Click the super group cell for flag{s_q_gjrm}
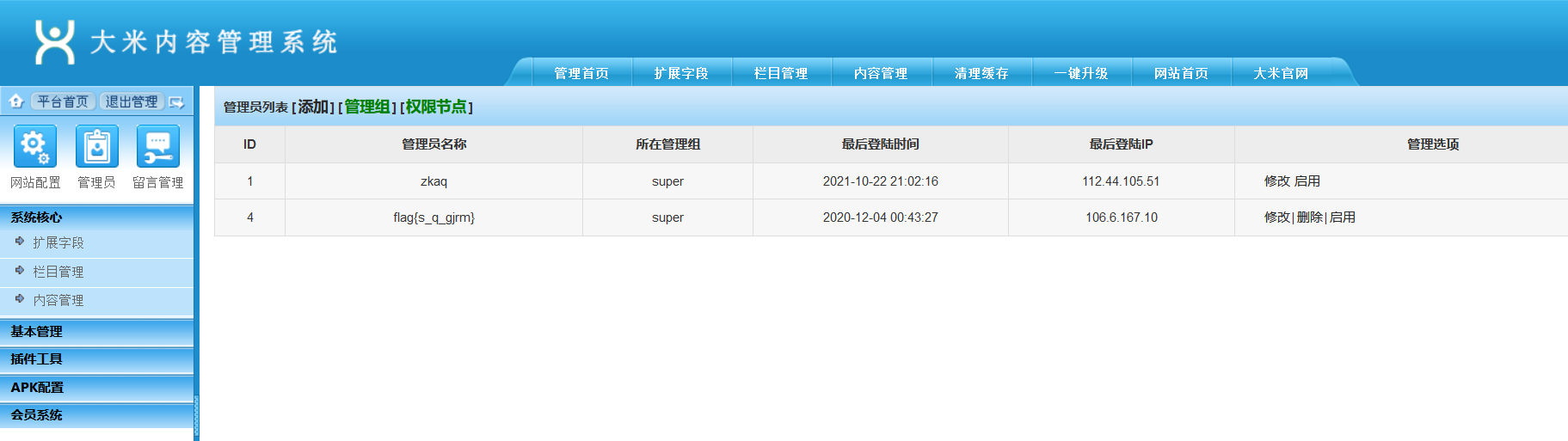 click(668, 217)
